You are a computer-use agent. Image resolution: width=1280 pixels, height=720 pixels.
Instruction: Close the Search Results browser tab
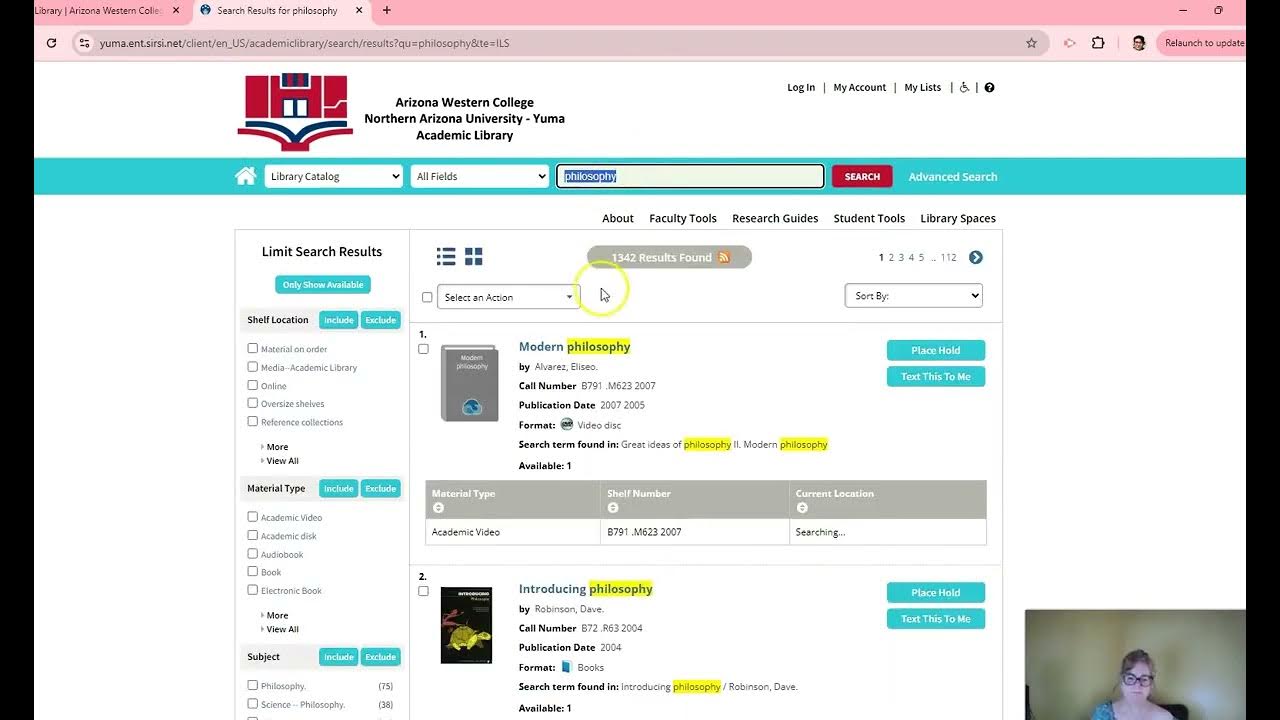click(x=359, y=11)
